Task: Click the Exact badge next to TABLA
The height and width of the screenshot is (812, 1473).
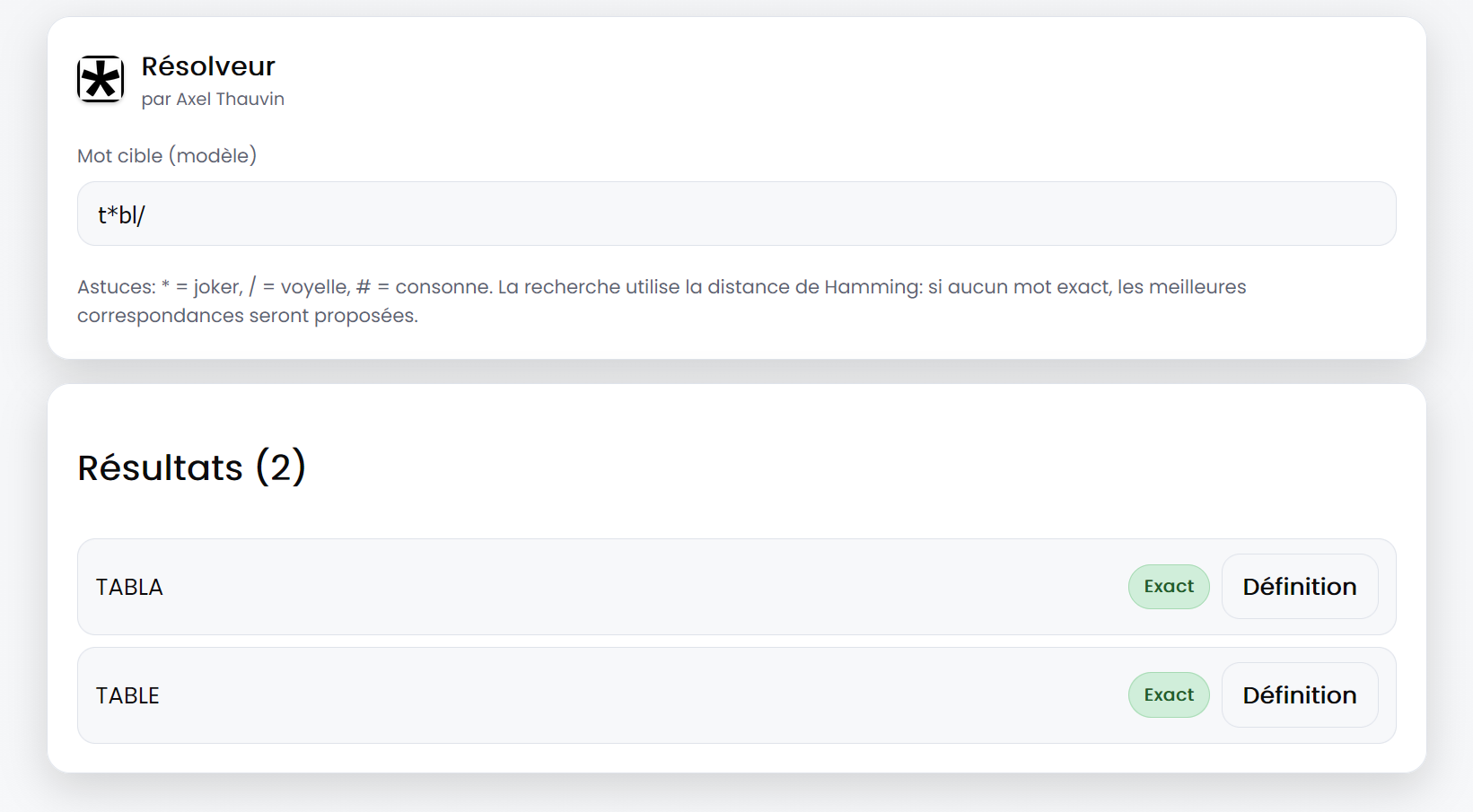Action: 1168,586
